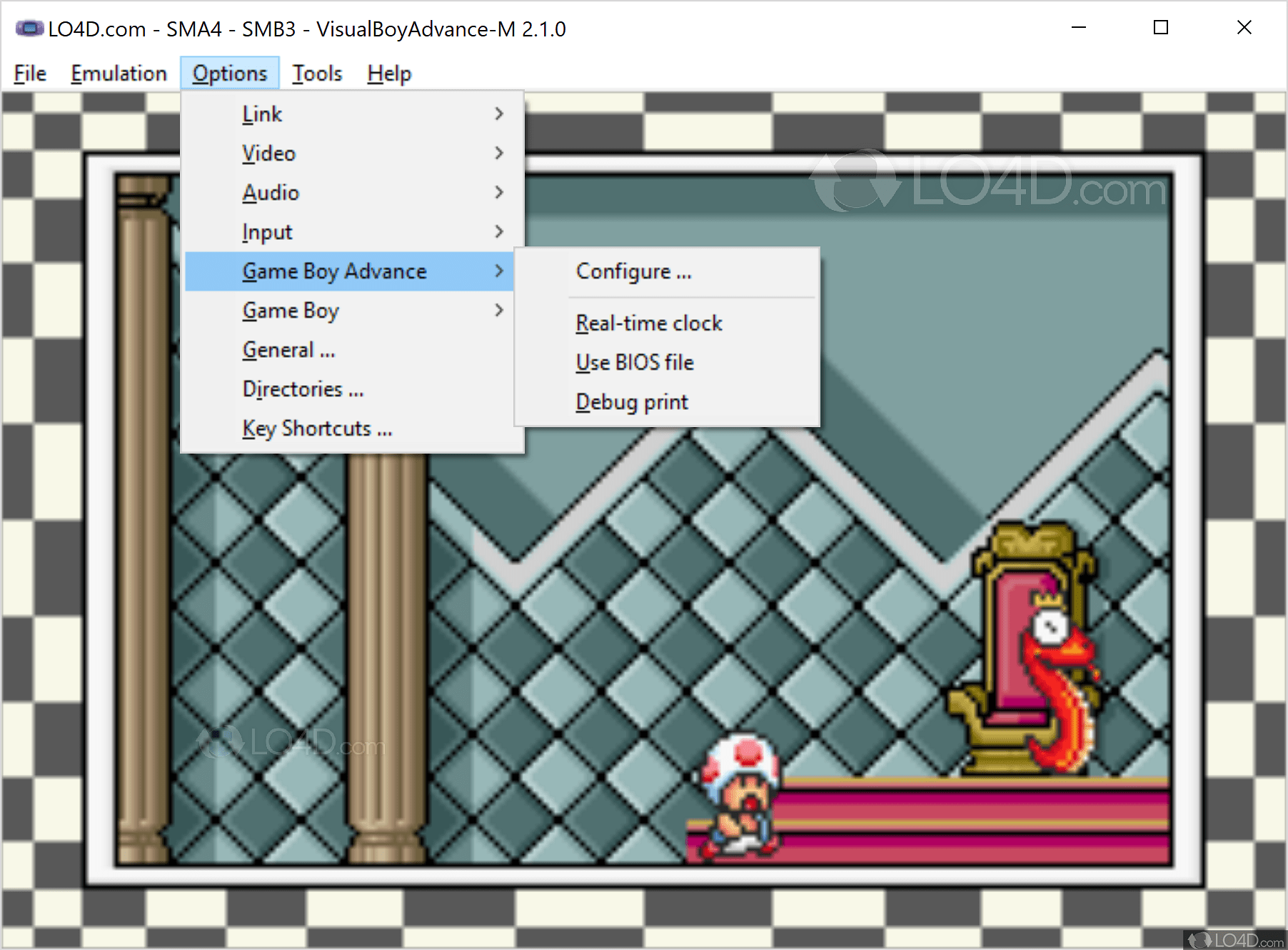Select the Game Boy Advance menu entry
This screenshot has width=1288, height=950.
(350, 271)
